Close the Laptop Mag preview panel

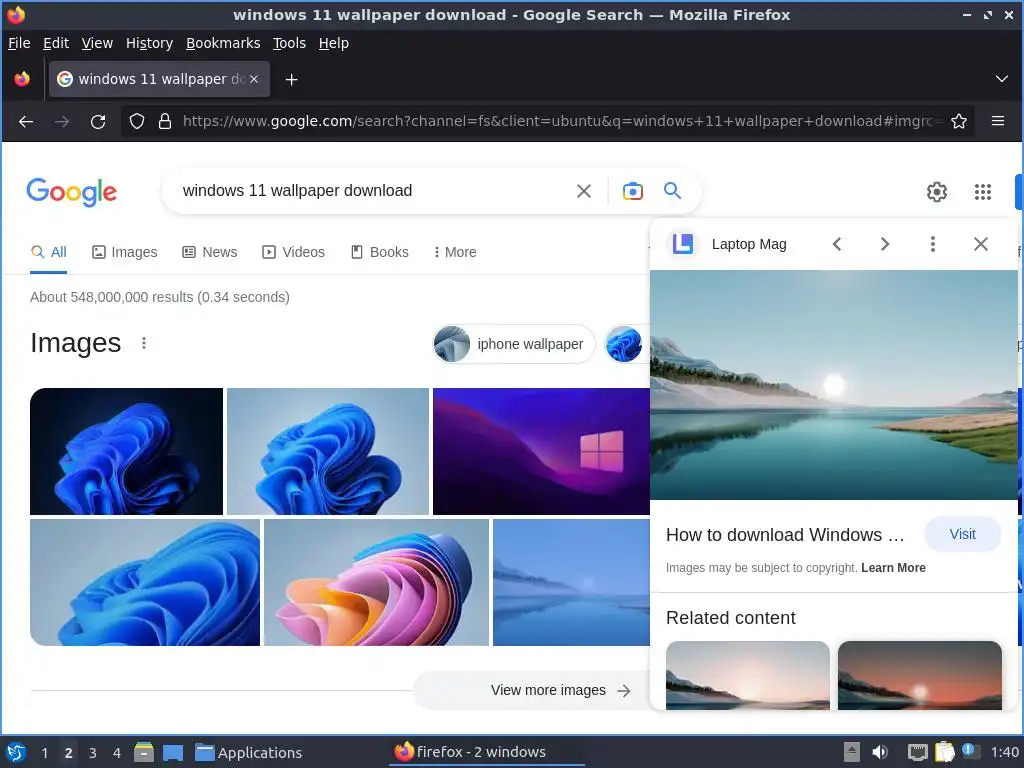pos(980,244)
